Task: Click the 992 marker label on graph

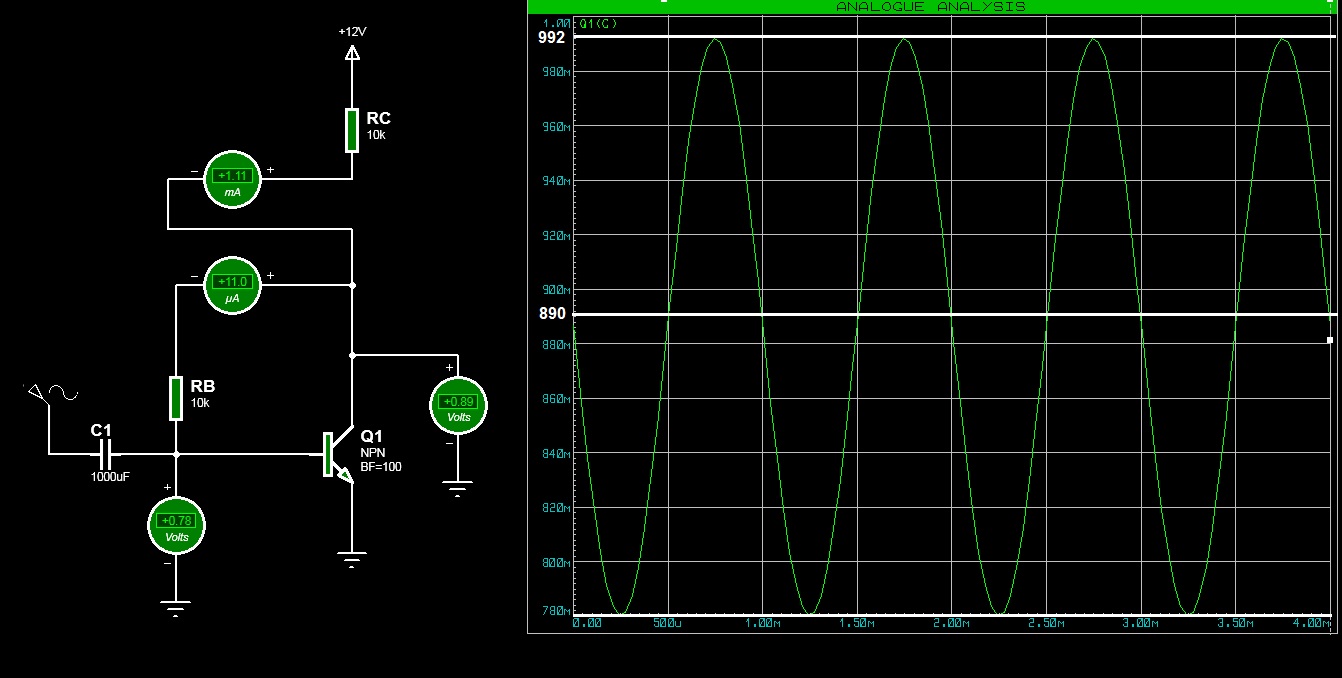Action: pyautogui.click(x=551, y=37)
